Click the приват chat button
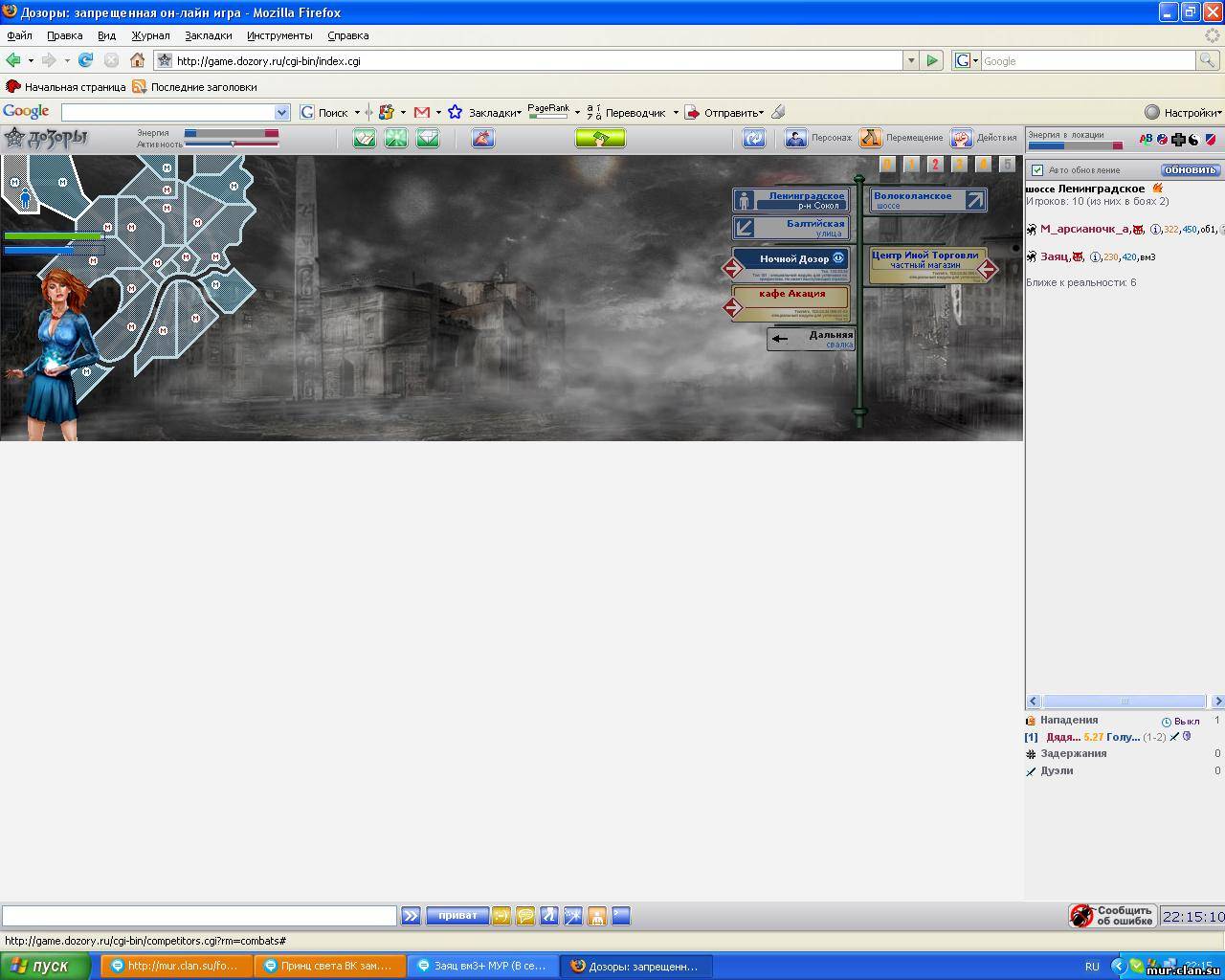This screenshot has width=1225, height=980. tap(457, 916)
